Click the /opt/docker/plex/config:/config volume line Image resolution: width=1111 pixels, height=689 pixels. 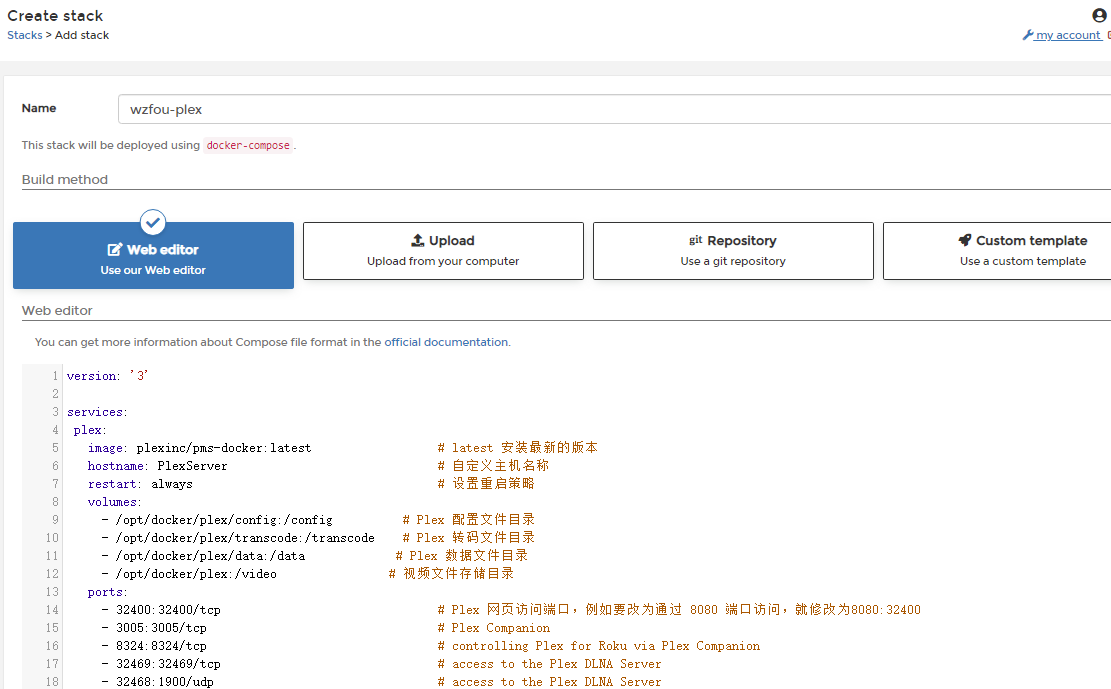click(x=217, y=520)
